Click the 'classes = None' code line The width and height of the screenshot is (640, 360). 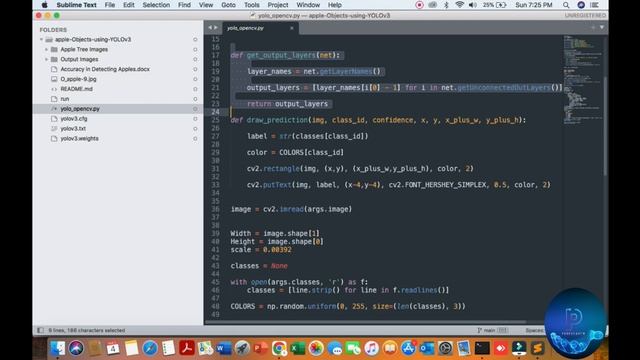tap(259, 266)
